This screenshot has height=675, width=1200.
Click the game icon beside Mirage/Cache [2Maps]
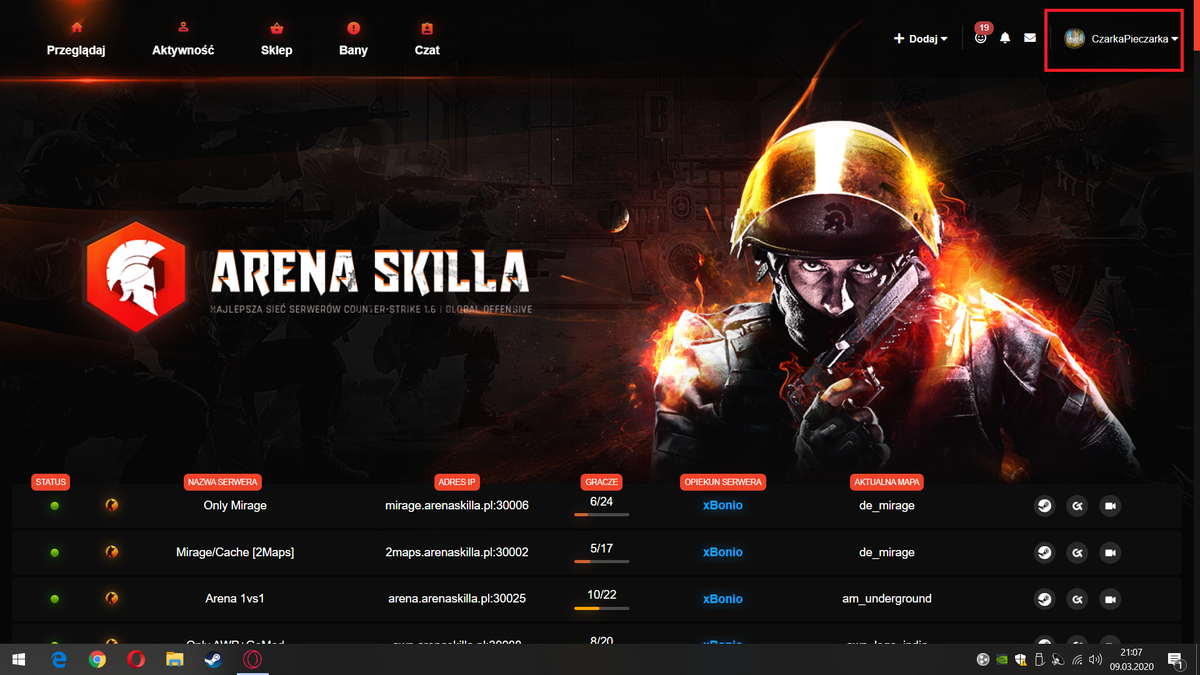tap(112, 552)
